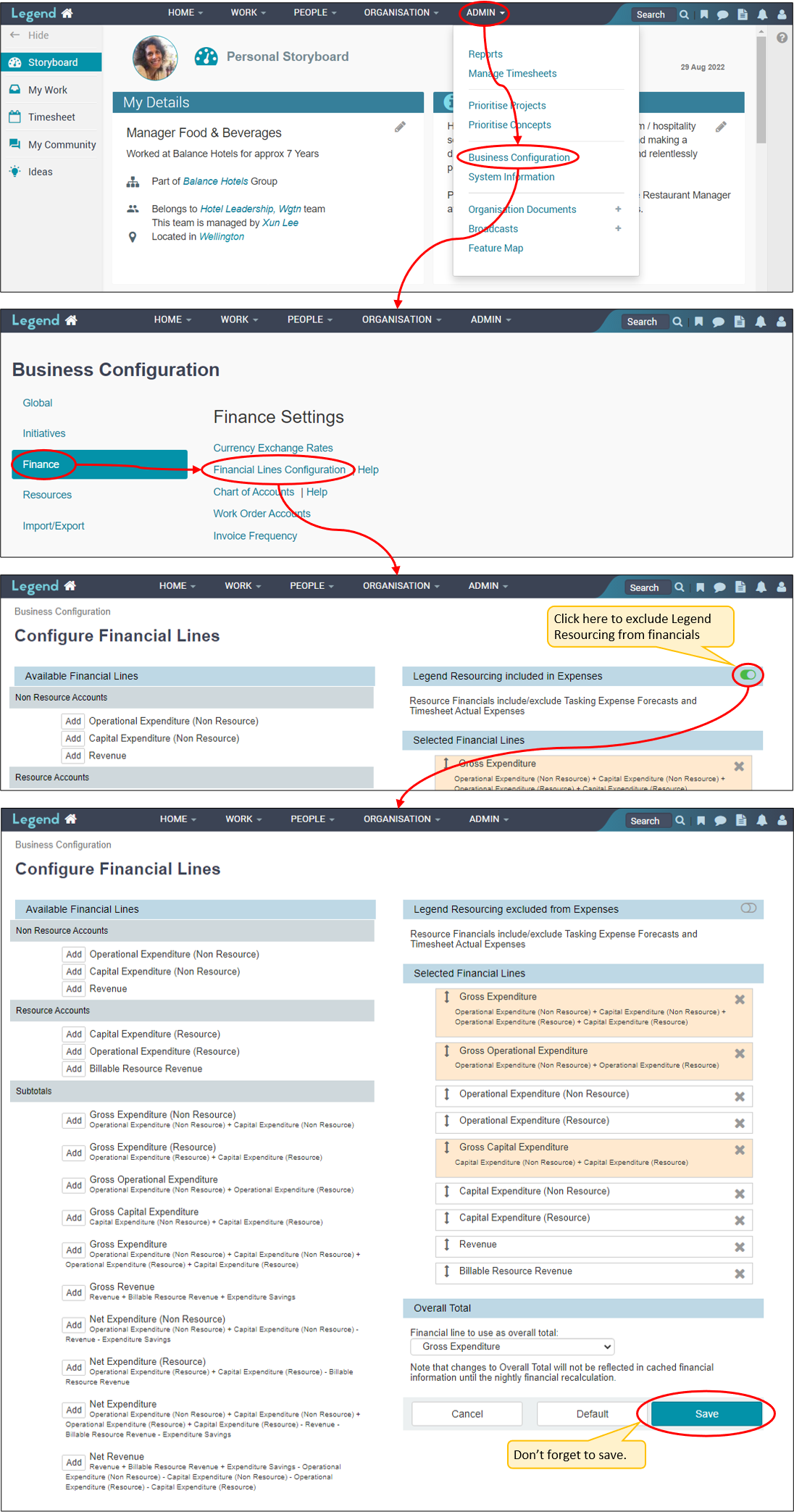Click the bookmark icon in the Business Configuration screenshot header
This screenshot has height=1512, width=794.
coord(698,322)
